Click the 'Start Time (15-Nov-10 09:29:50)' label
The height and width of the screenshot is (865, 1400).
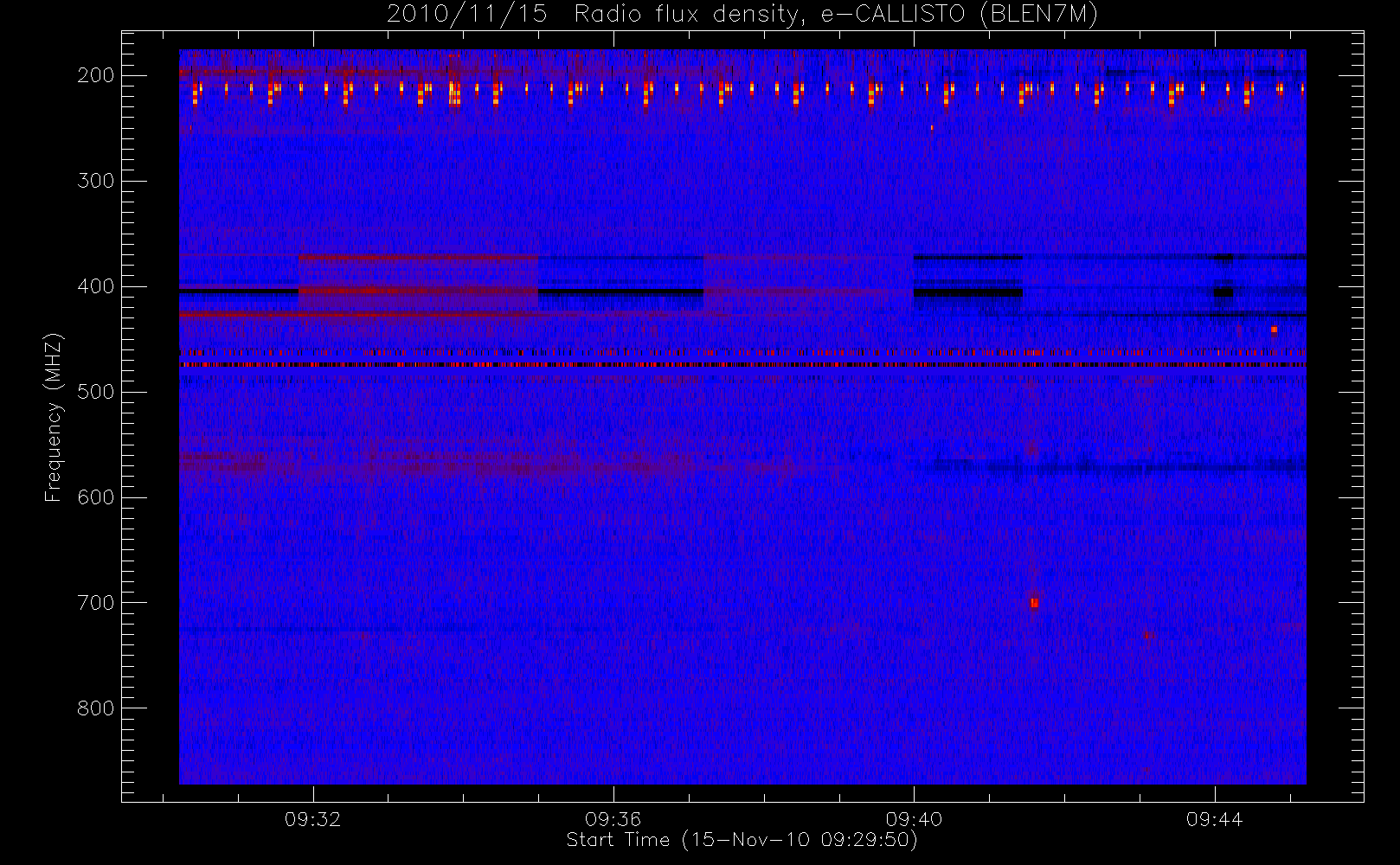pos(742,840)
